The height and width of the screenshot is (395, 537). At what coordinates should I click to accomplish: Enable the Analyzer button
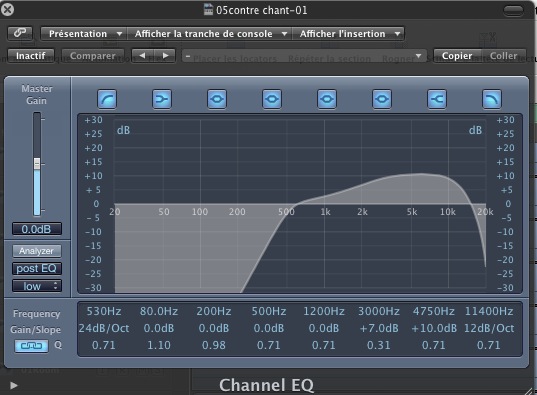coord(37,251)
